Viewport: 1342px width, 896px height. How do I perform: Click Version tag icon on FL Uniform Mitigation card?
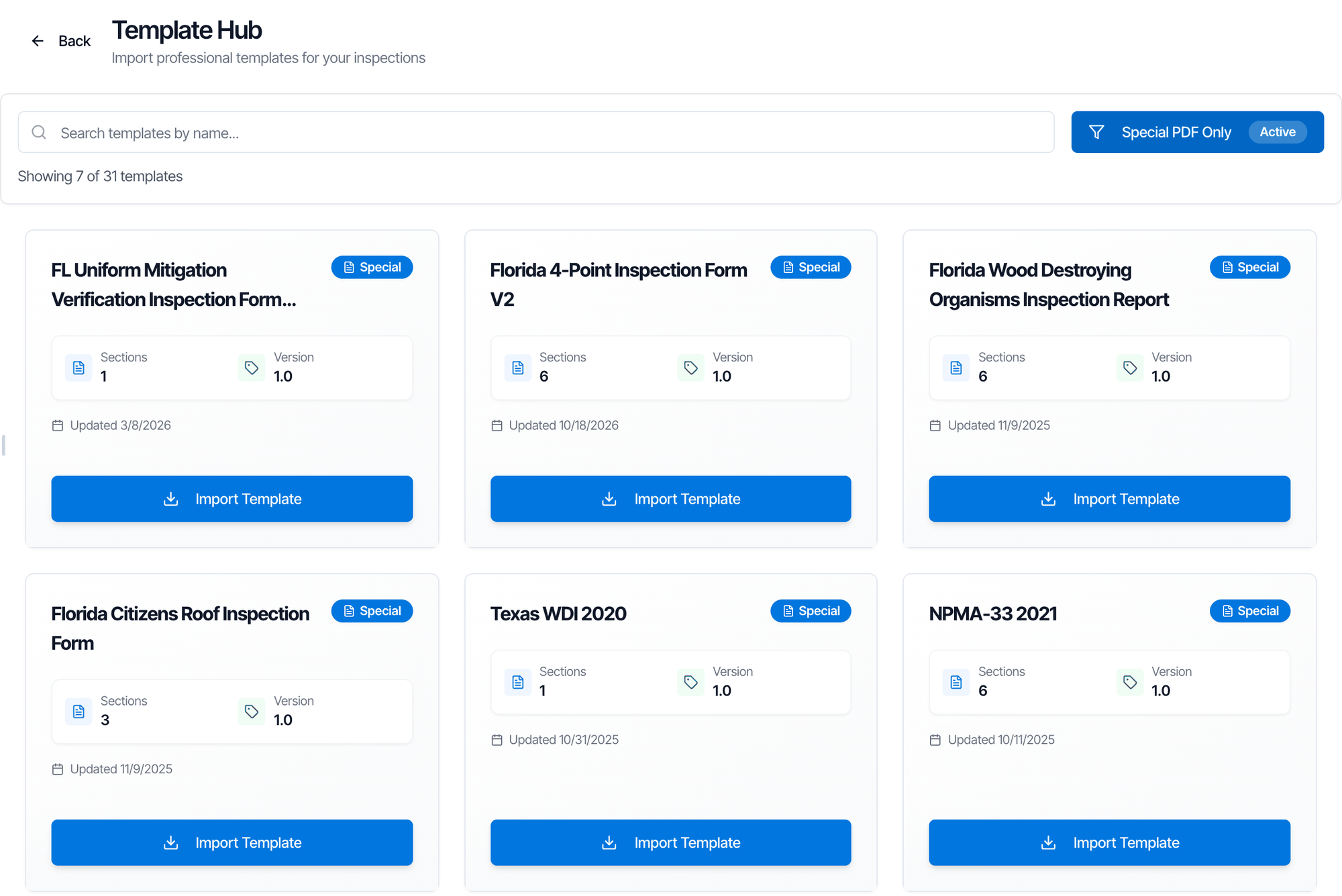252,368
